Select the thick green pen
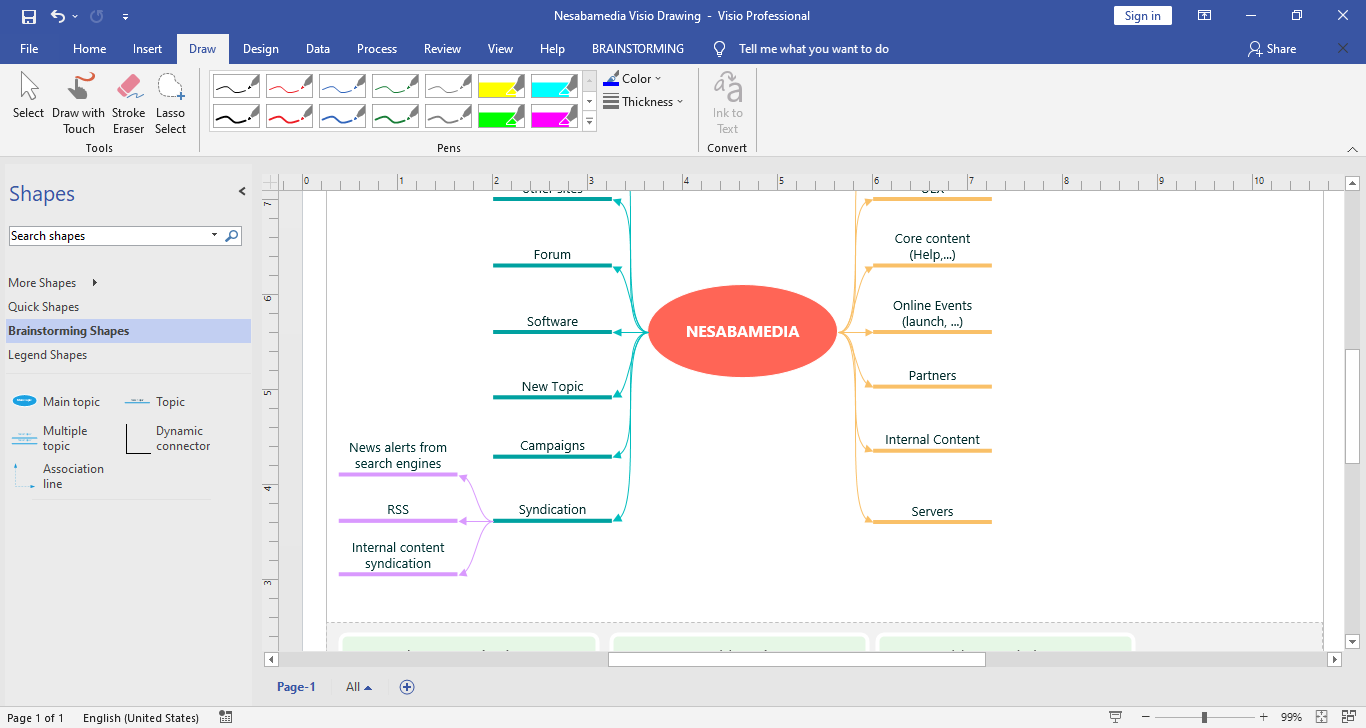1366x728 pixels. (x=395, y=117)
